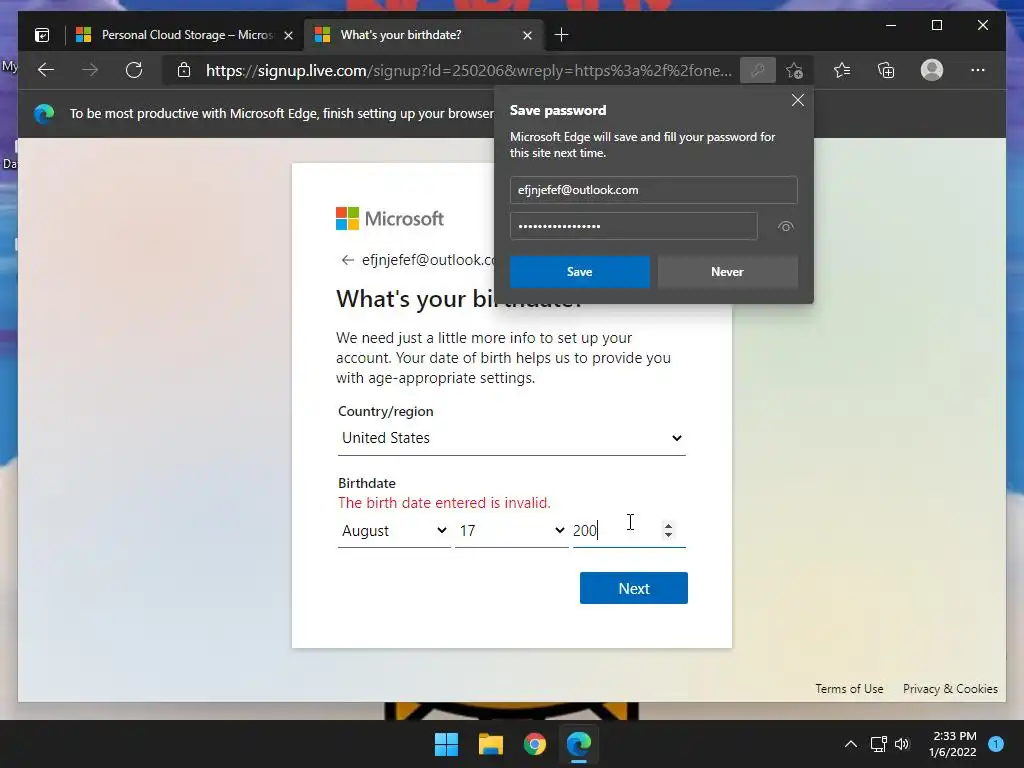The height and width of the screenshot is (768, 1024).
Task: Open volume control tray icon
Action: [902, 744]
